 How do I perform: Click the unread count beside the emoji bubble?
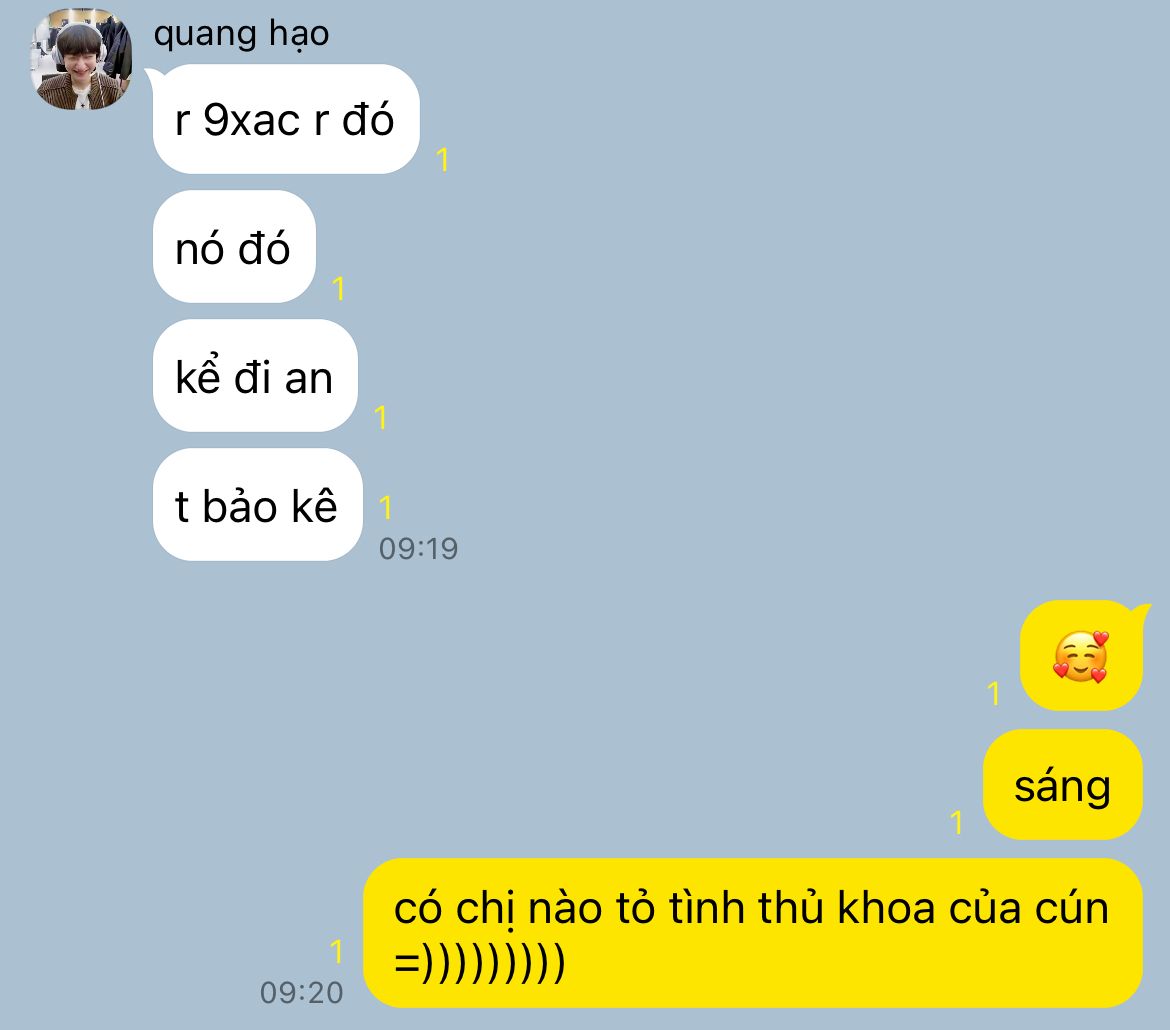click(x=993, y=693)
